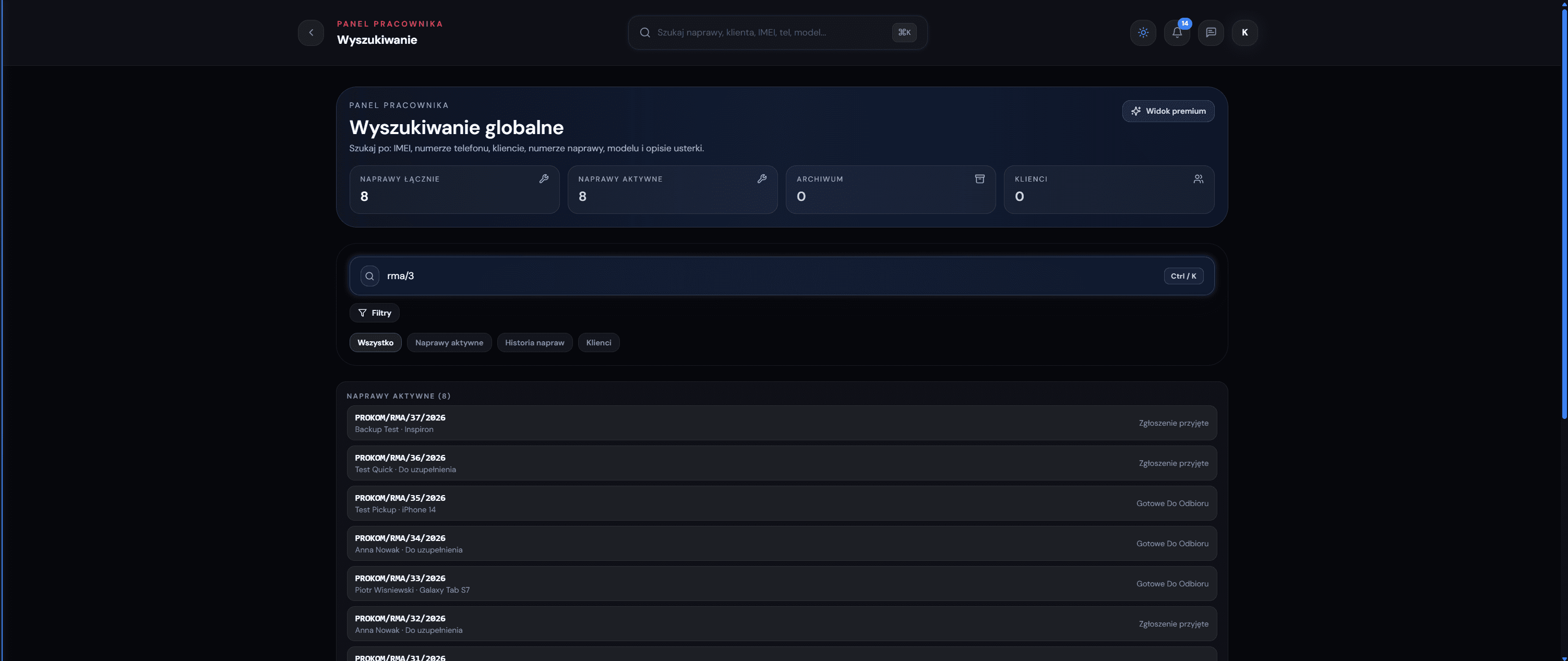
Task: Select the Wszystko tab
Action: 376,343
